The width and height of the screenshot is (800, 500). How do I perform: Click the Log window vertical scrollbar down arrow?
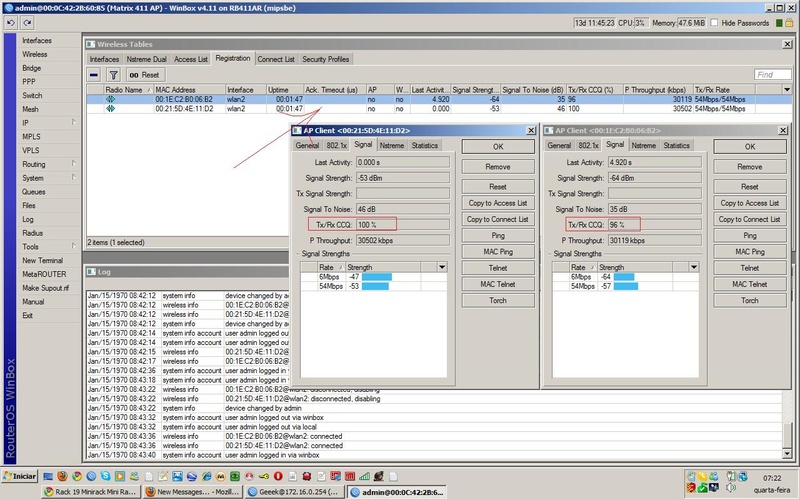point(786,454)
